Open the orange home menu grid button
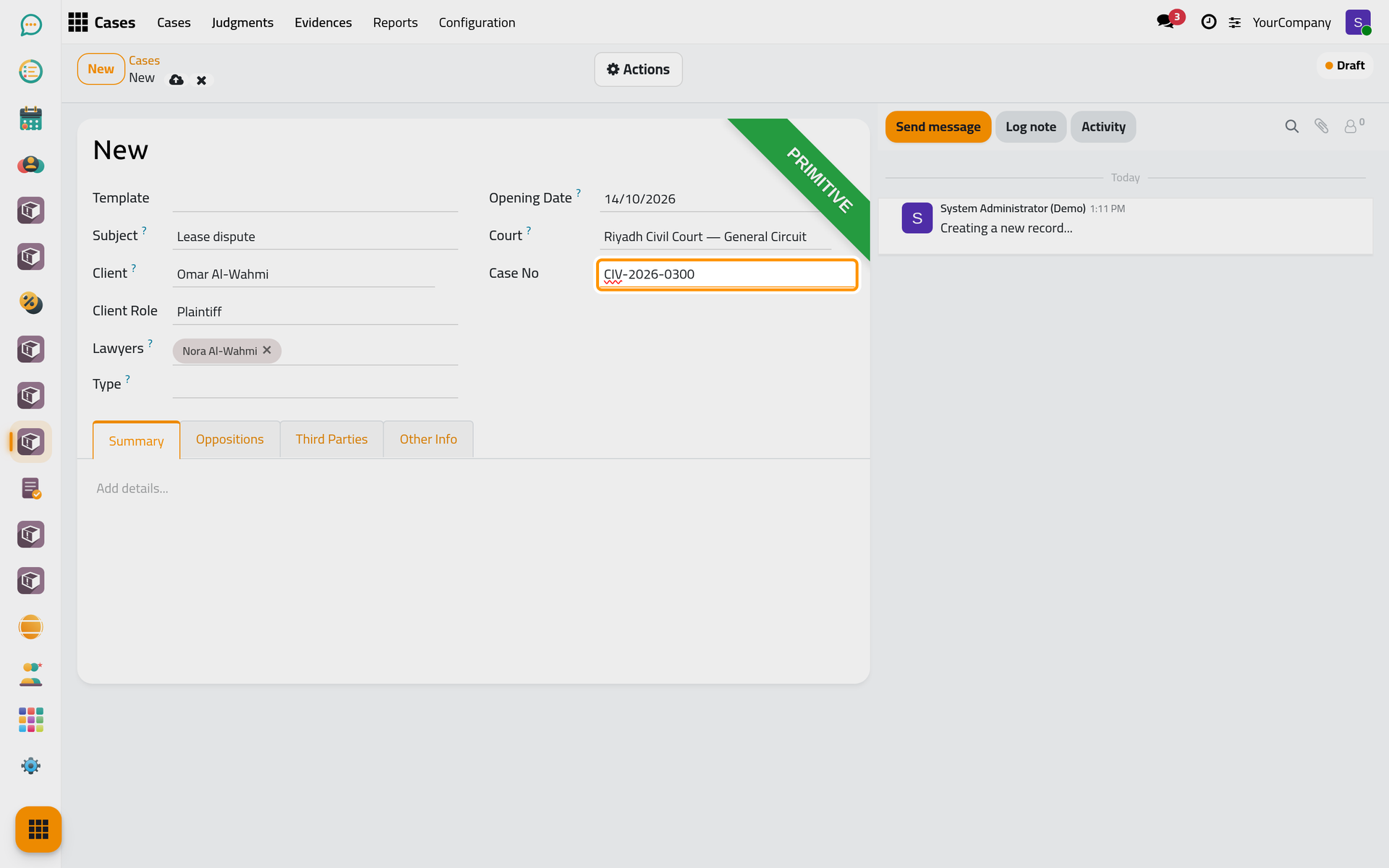This screenshot has width=1389, height=868. [38, 829]
